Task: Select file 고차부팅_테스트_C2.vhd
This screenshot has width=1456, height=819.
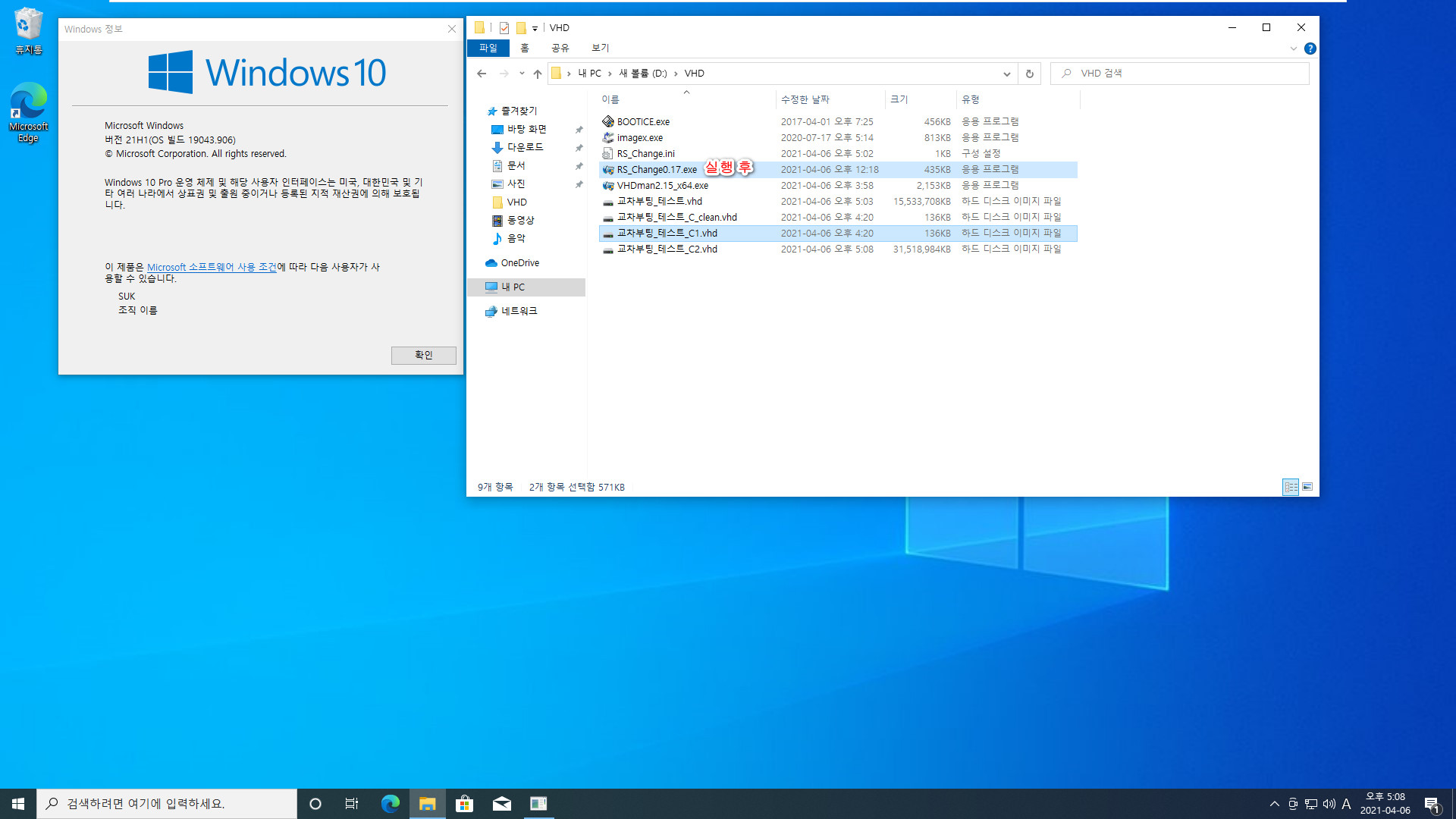Action: click(x=667, y=249)
